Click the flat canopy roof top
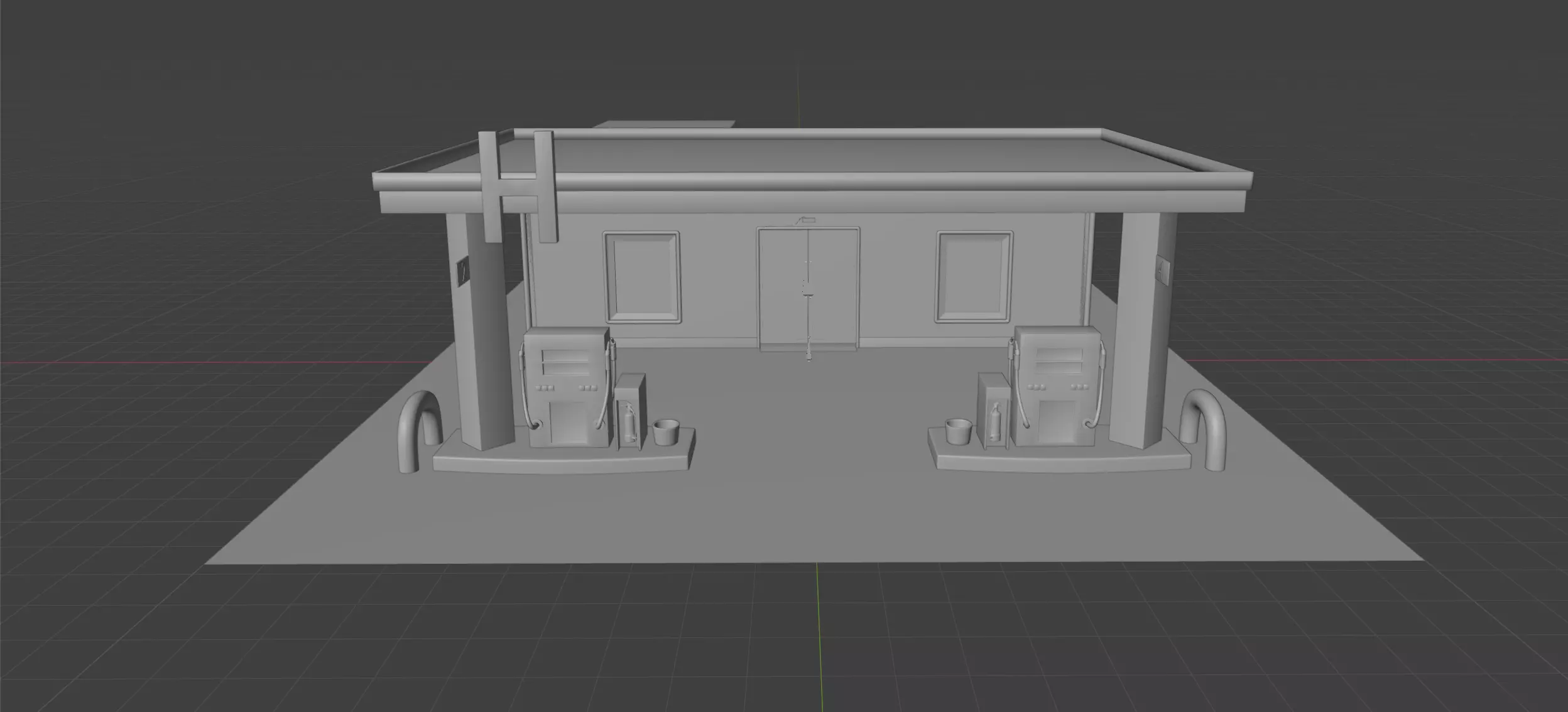 click(810, 156)
